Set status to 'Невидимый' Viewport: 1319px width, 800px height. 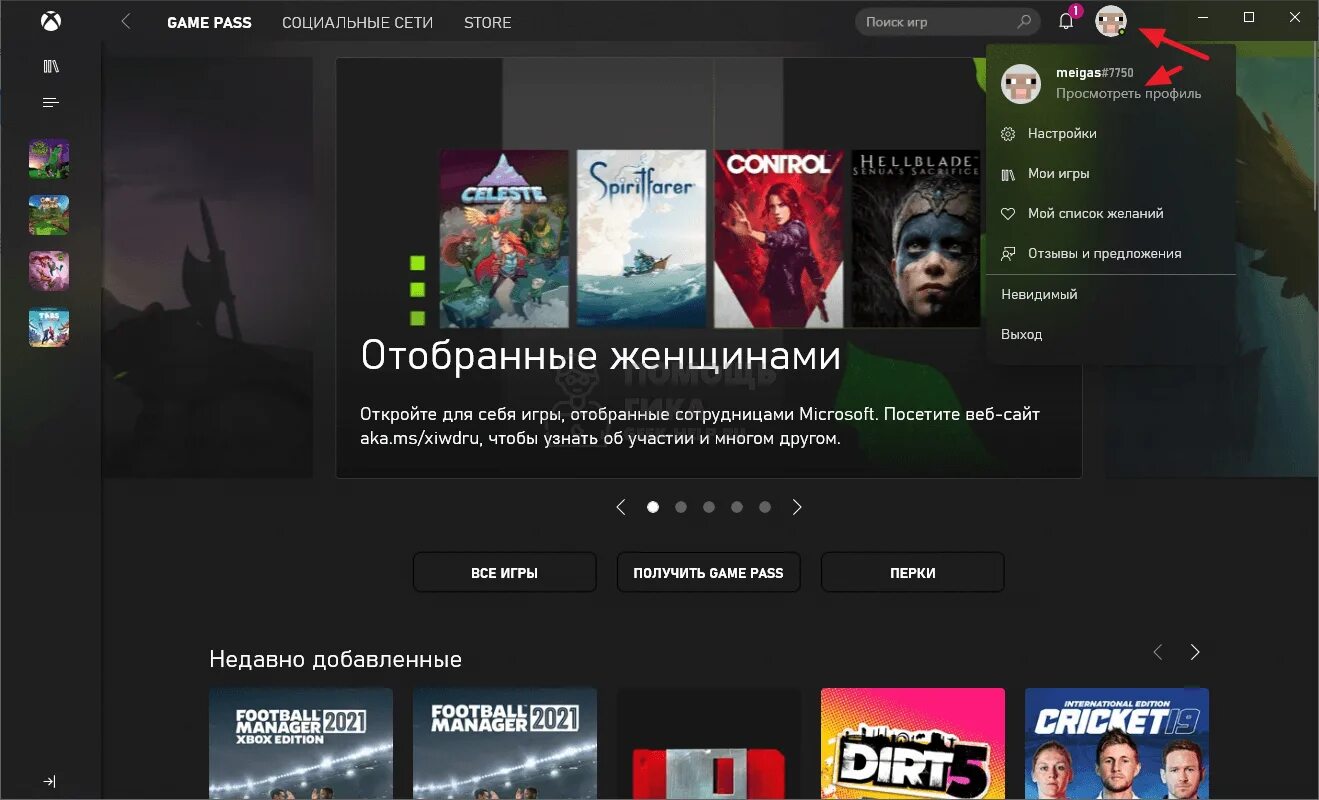point(1111,295)
